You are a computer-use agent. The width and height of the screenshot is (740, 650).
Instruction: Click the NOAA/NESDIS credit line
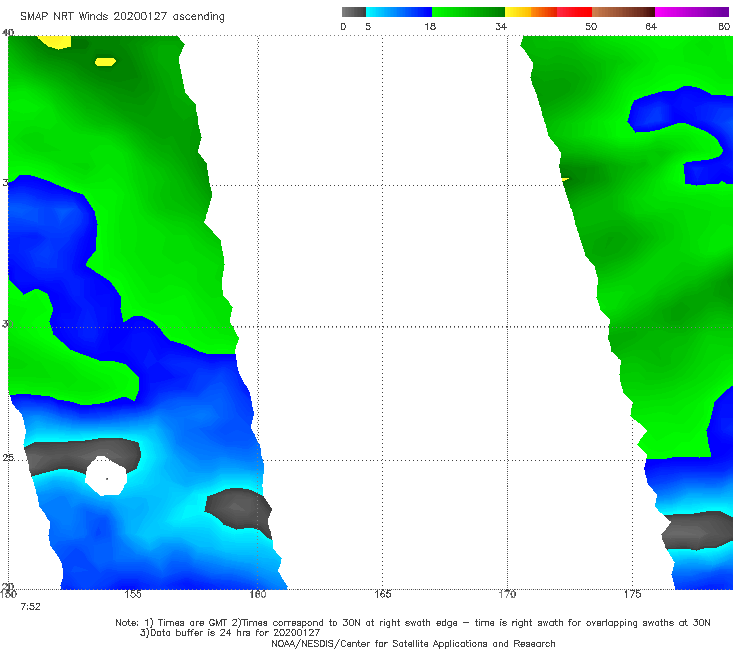point(413,644)
